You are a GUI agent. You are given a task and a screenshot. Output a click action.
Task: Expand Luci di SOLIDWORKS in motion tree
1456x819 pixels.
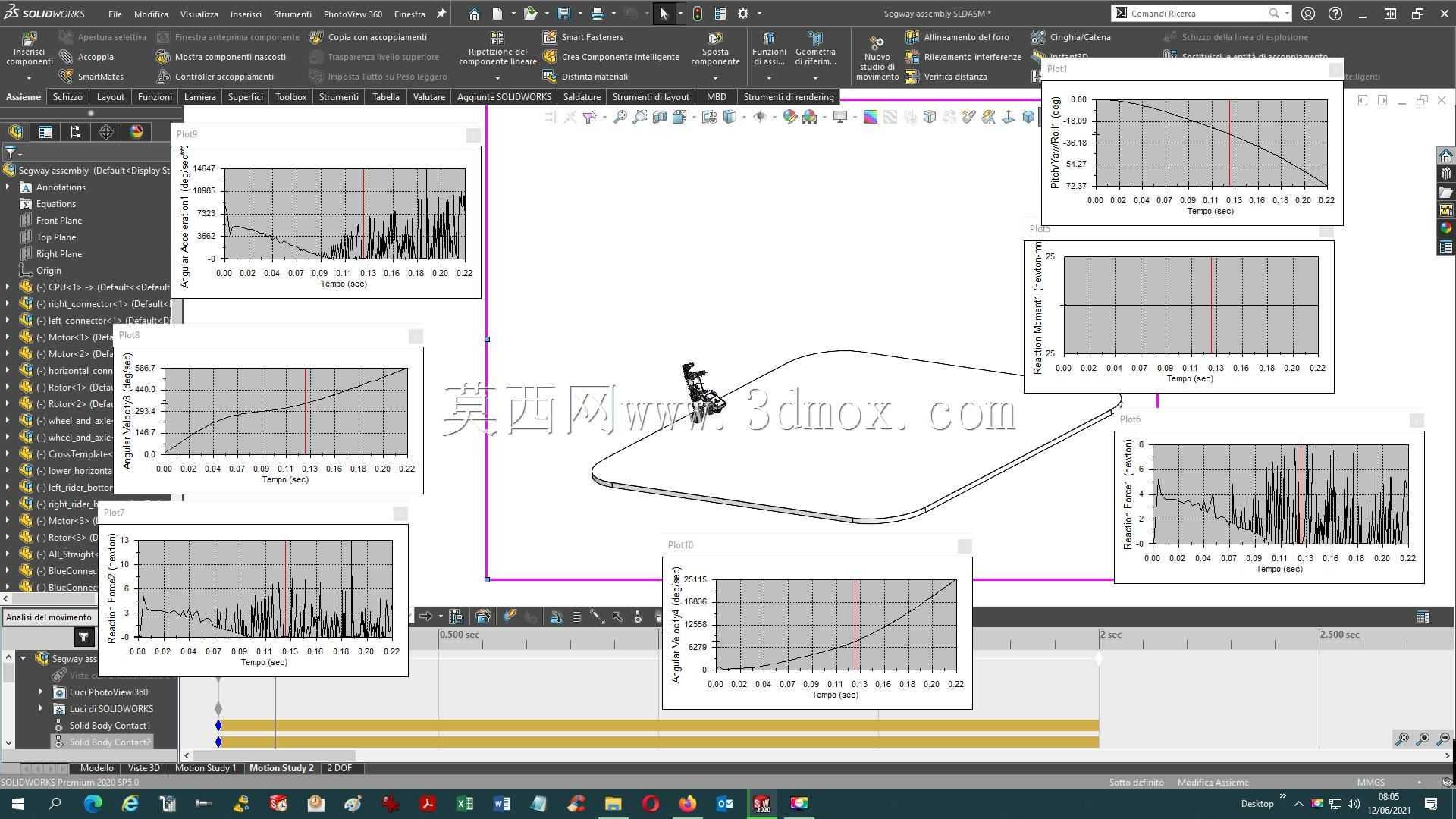(41, 708)
